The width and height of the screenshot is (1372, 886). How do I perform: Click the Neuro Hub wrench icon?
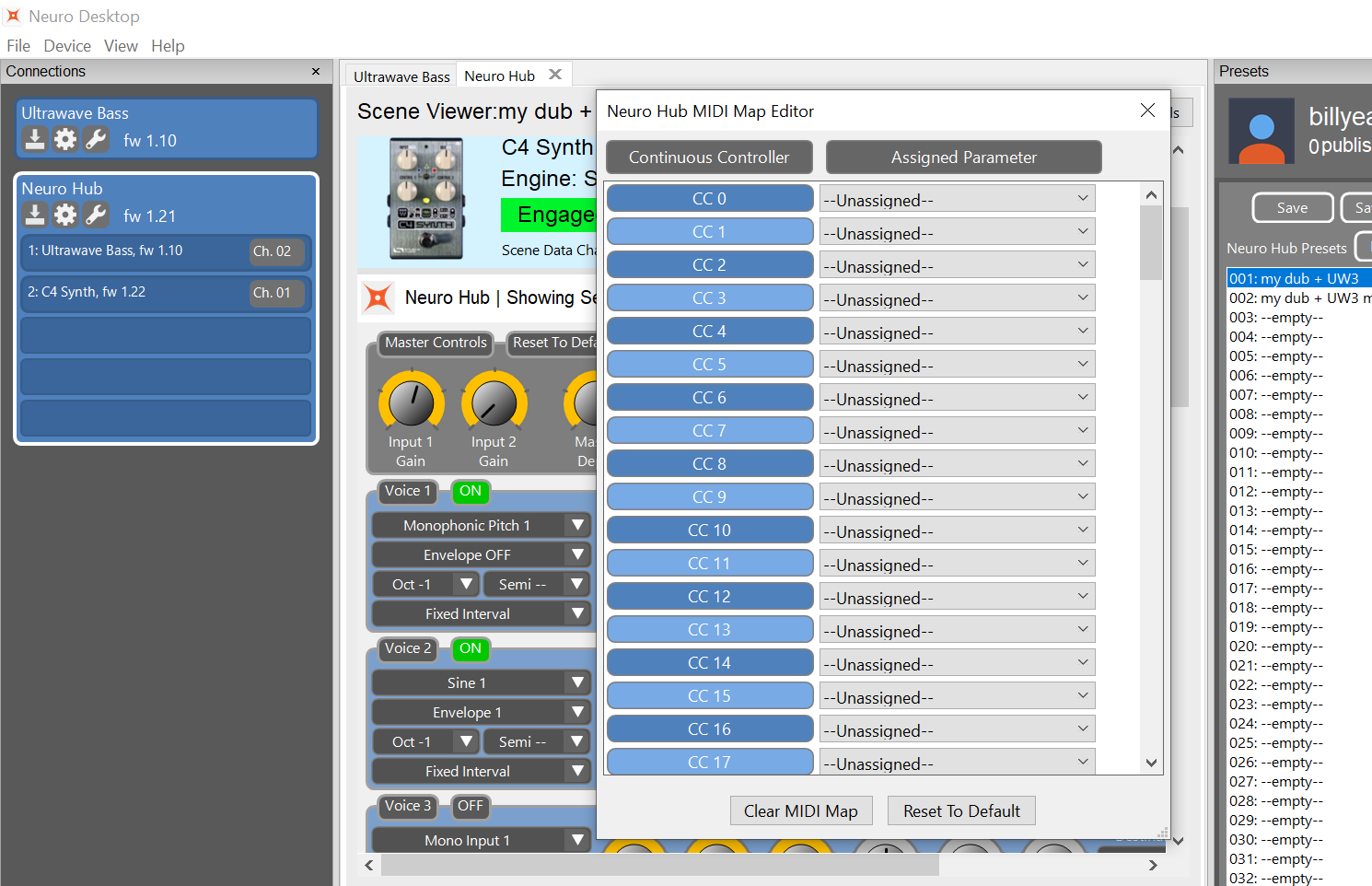(x=96, y=215)
